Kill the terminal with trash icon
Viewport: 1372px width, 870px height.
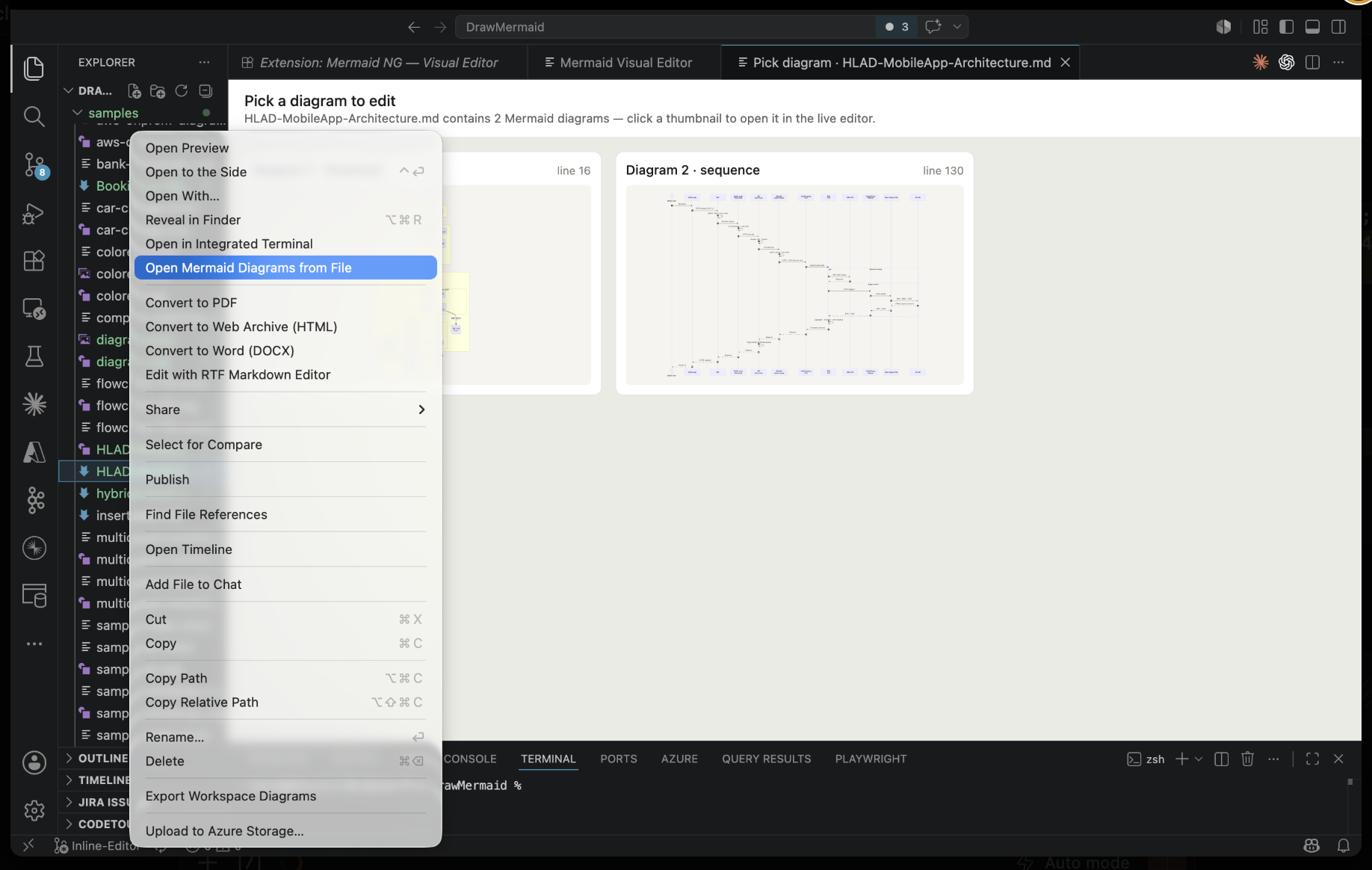1247,759
